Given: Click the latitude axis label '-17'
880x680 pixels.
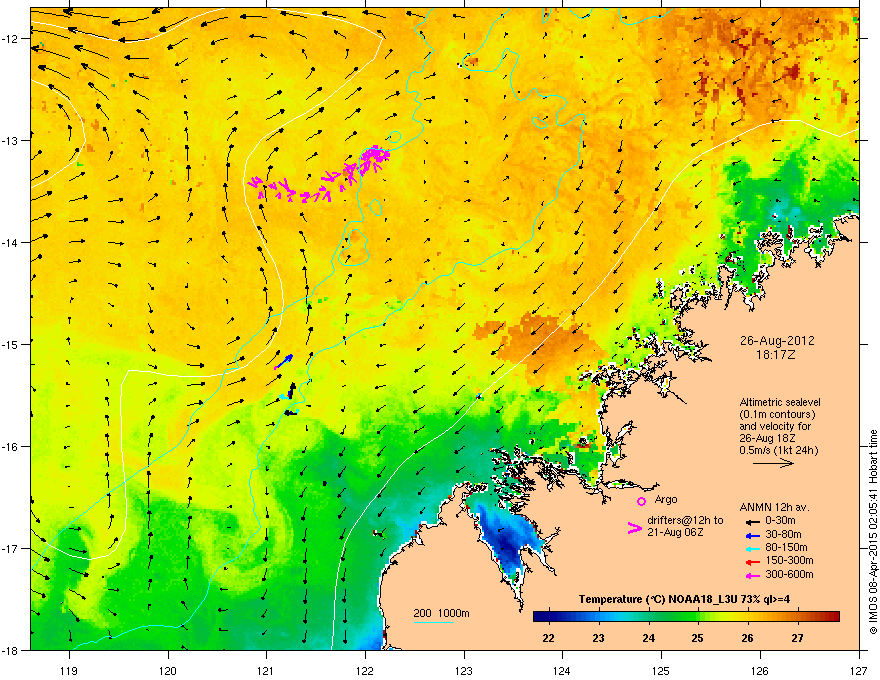Looking at the screenshot, I should coord(11,549).
